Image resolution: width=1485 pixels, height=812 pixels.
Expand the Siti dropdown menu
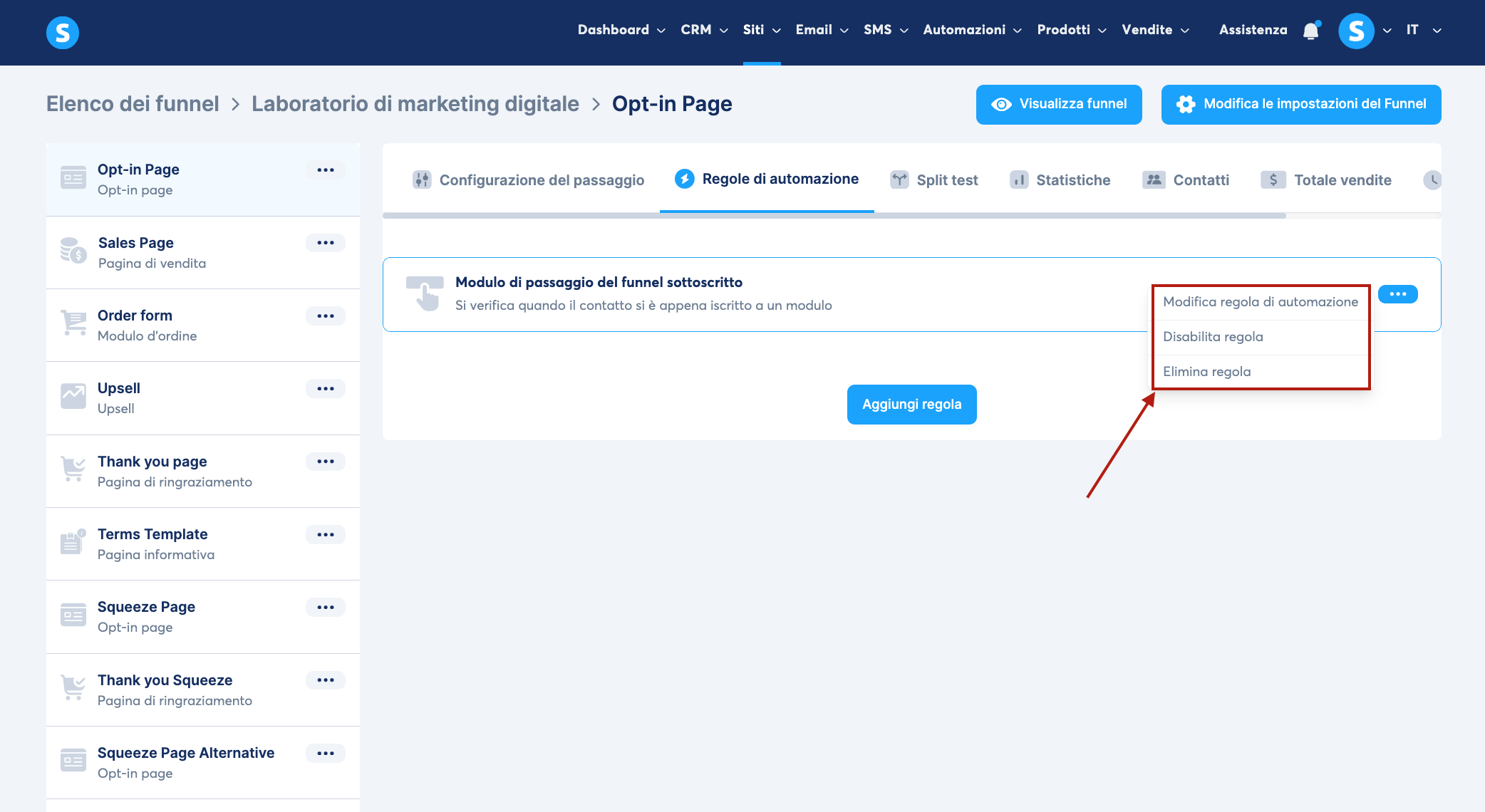tap(762, 30)
